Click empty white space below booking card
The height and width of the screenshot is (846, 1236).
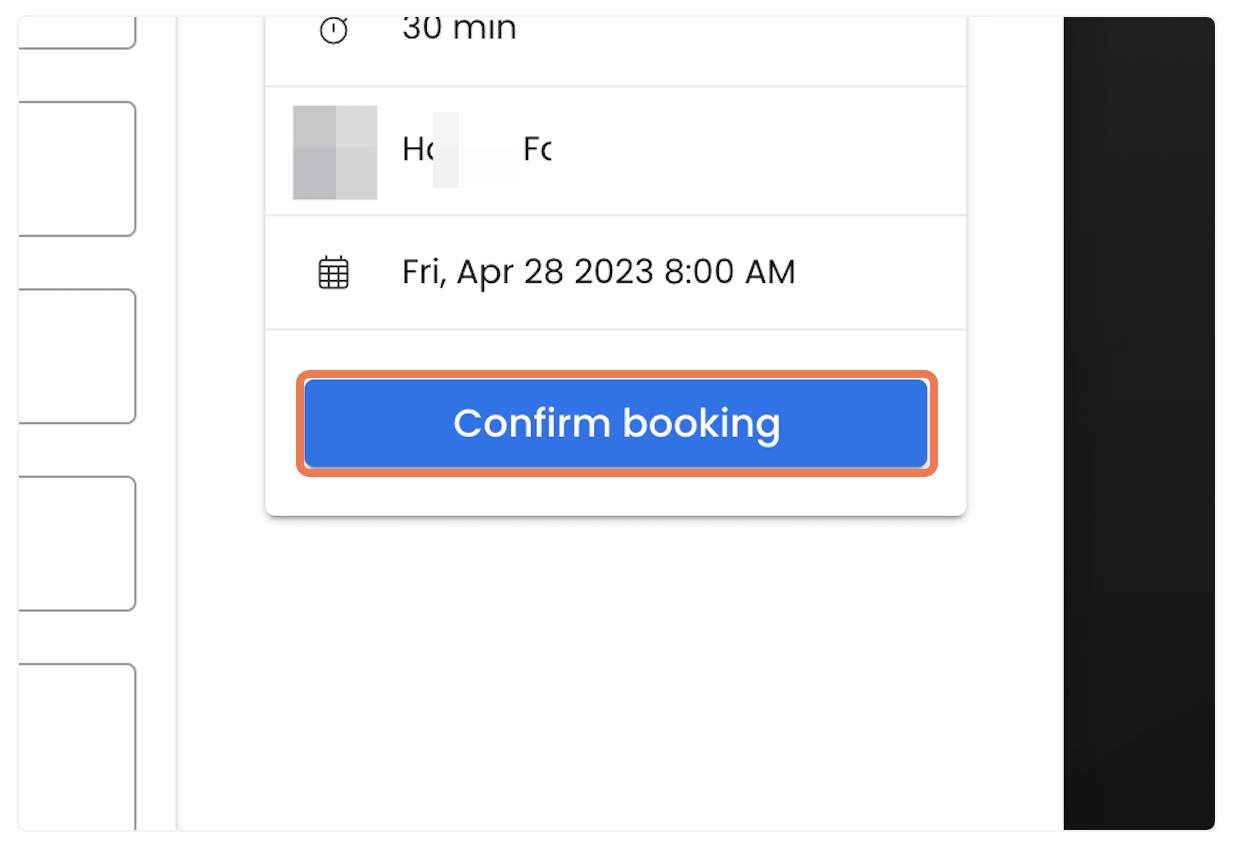tap(616, 670)
